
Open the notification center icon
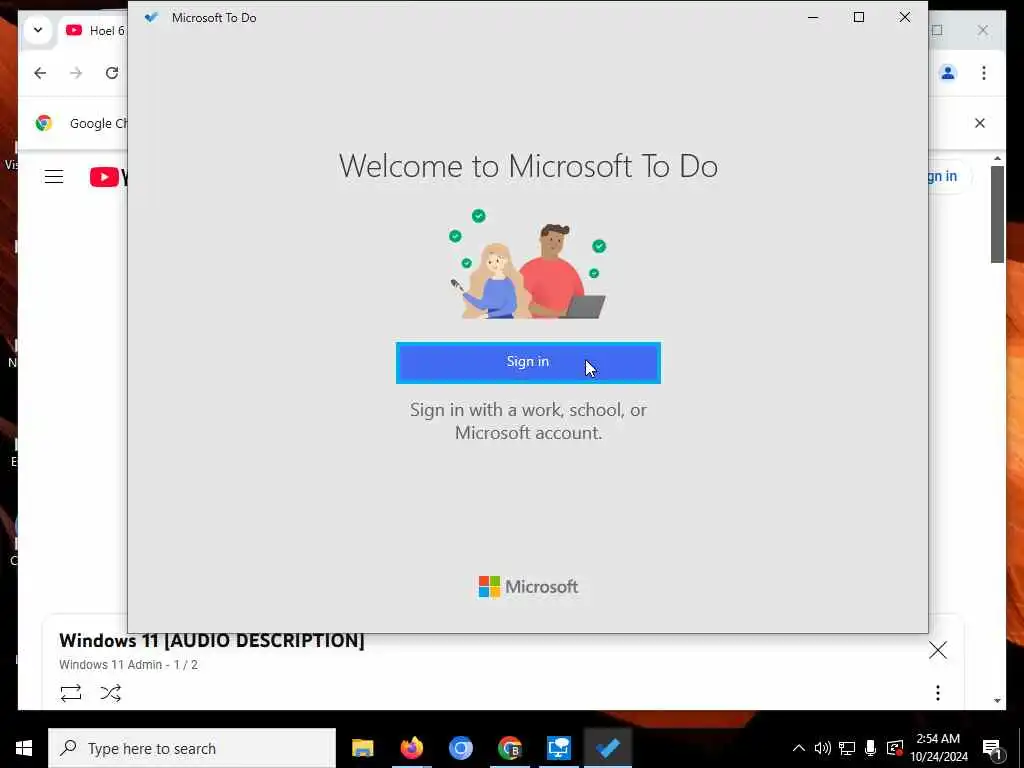click(992, 748)
